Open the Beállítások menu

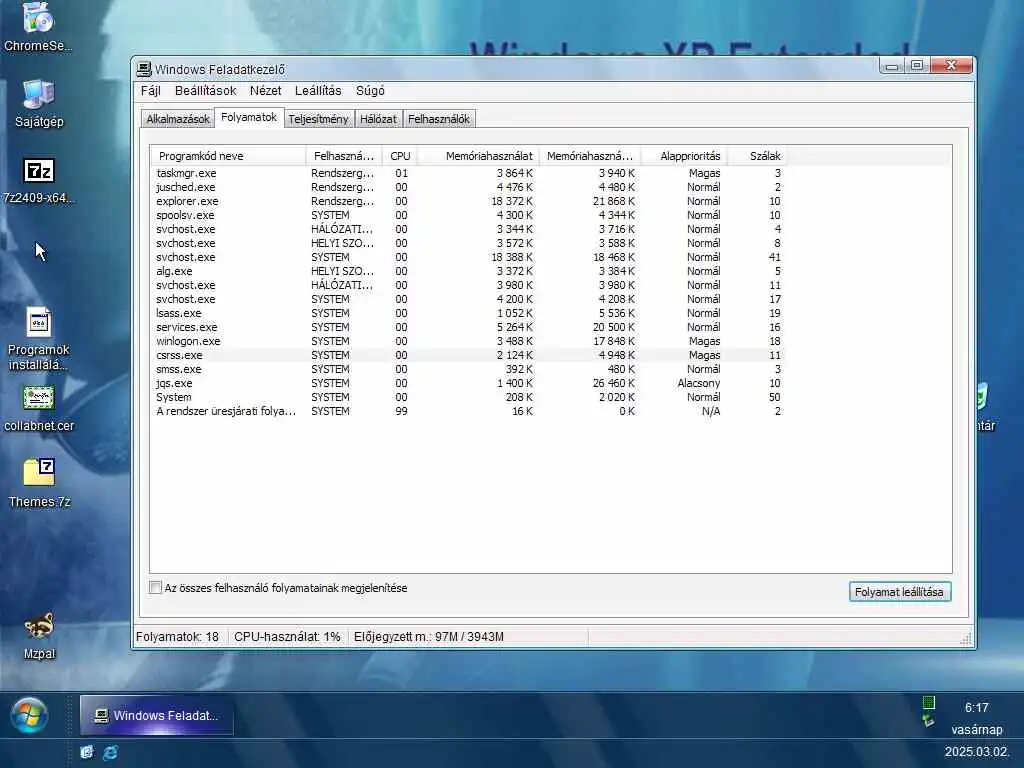pyautogui.click(x=205, y=91)
